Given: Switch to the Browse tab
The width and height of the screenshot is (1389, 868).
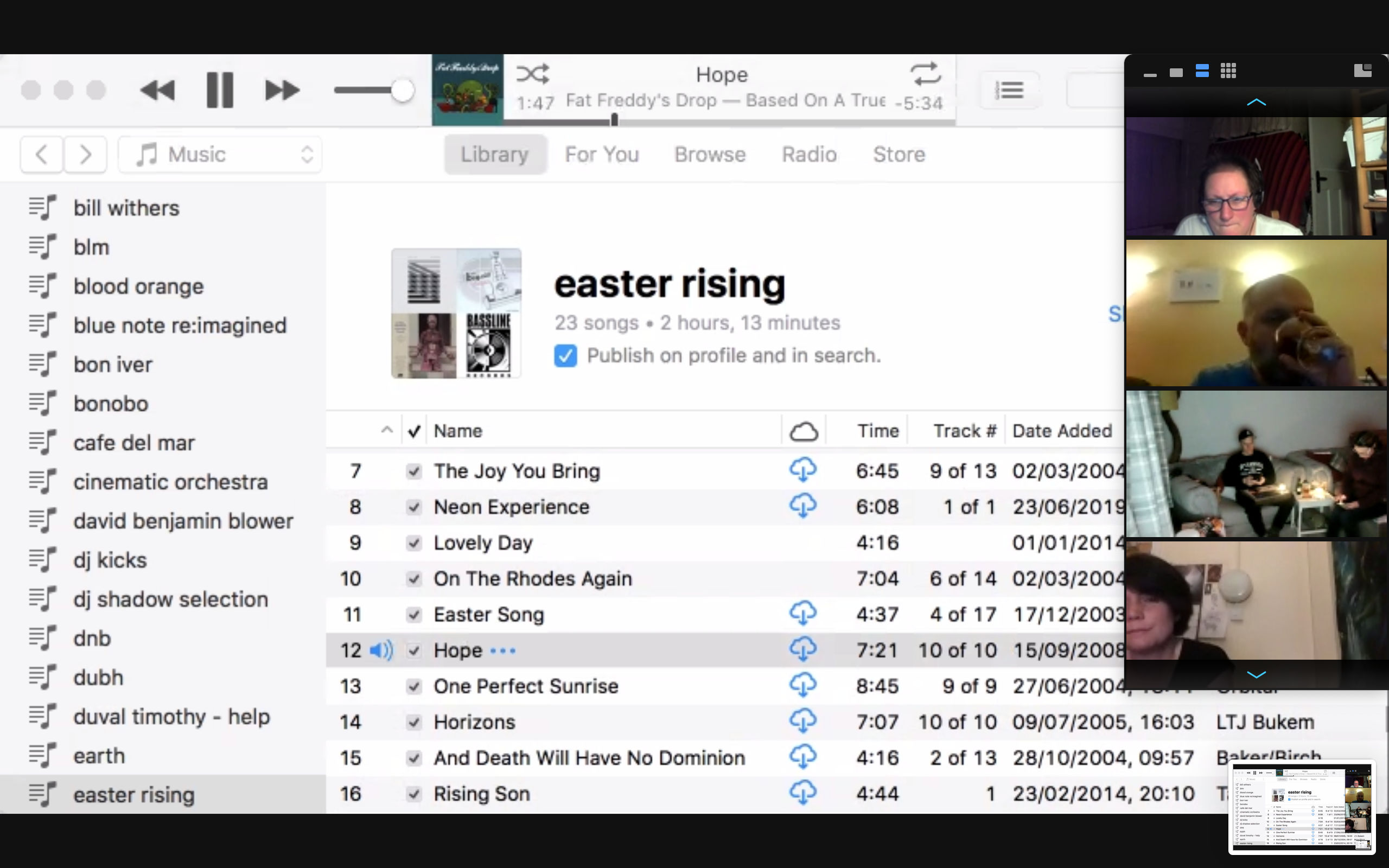Looking at the screenshot, I should click(x=710, y=155).
